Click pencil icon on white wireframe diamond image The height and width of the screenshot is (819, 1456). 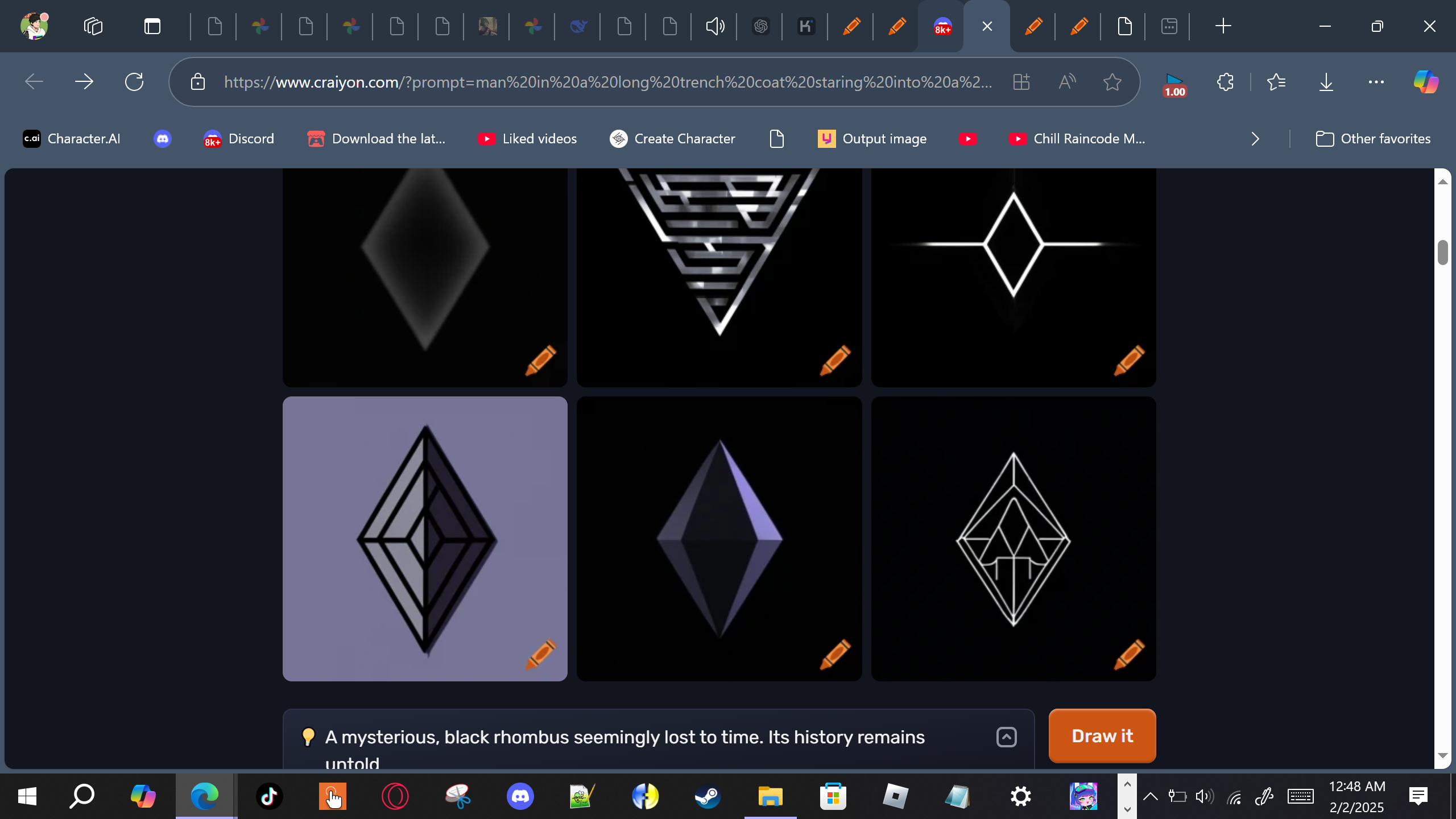tap(1128, 654)
